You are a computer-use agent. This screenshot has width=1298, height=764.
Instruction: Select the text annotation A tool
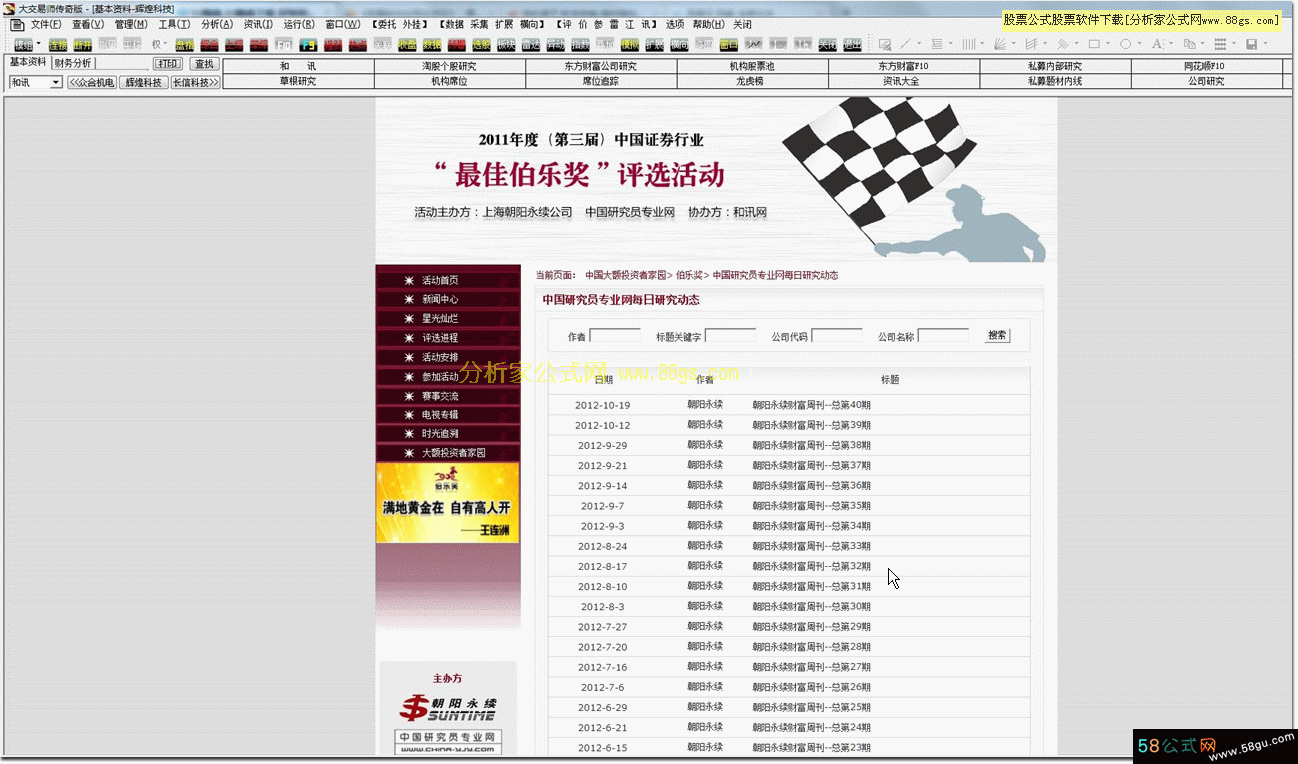(1157, 44)
